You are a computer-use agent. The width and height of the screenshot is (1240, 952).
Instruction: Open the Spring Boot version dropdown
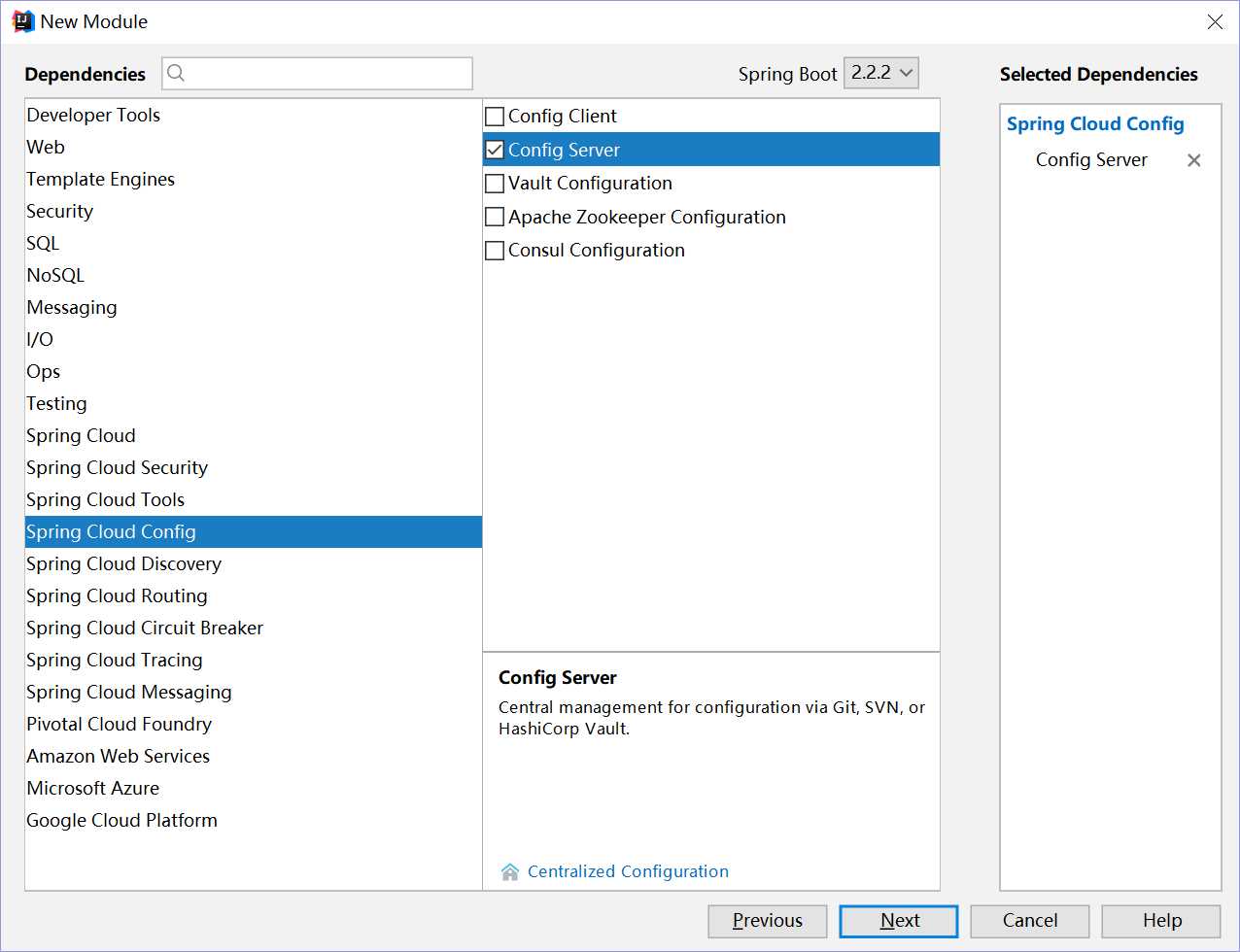pyautogui.click(x=881, y=73)
